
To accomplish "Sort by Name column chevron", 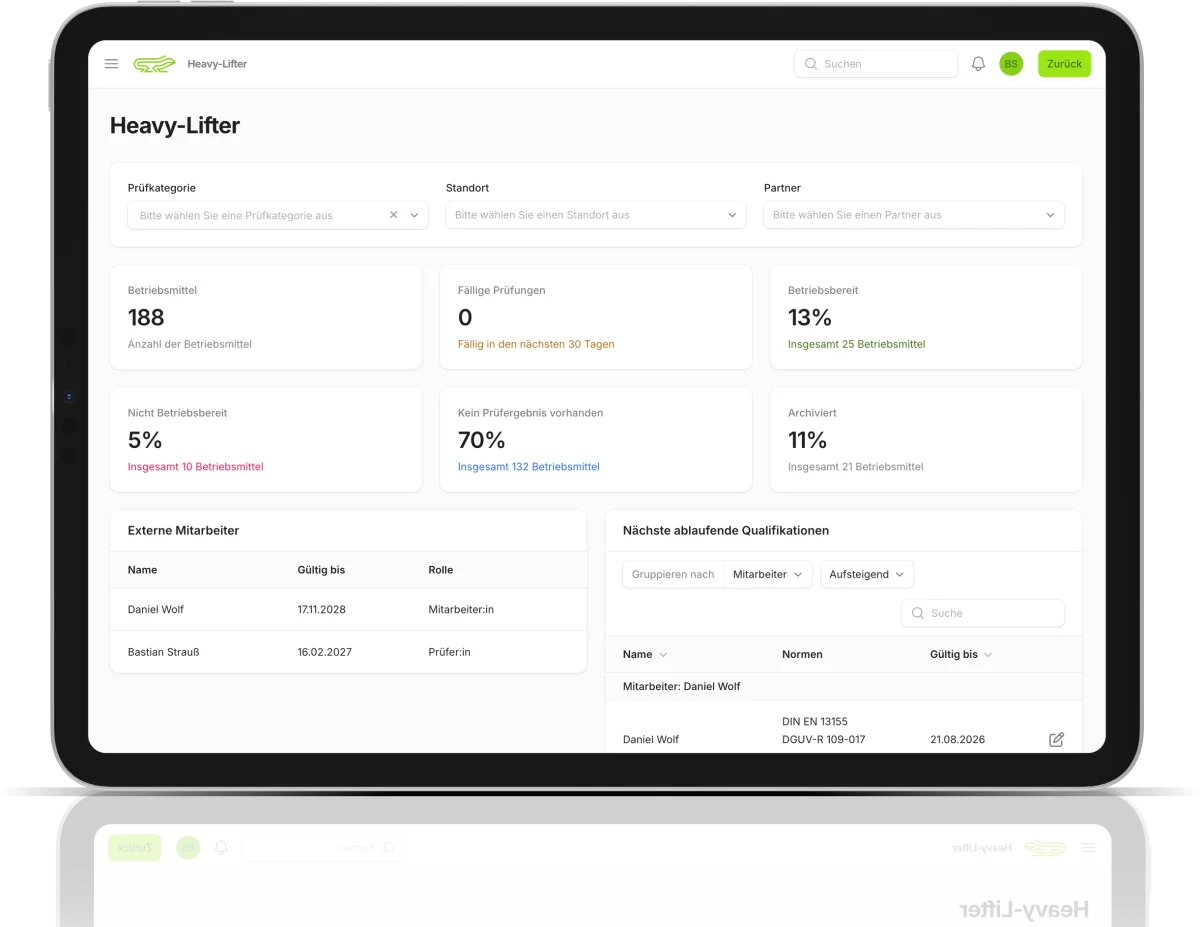I will coord(663,655).
